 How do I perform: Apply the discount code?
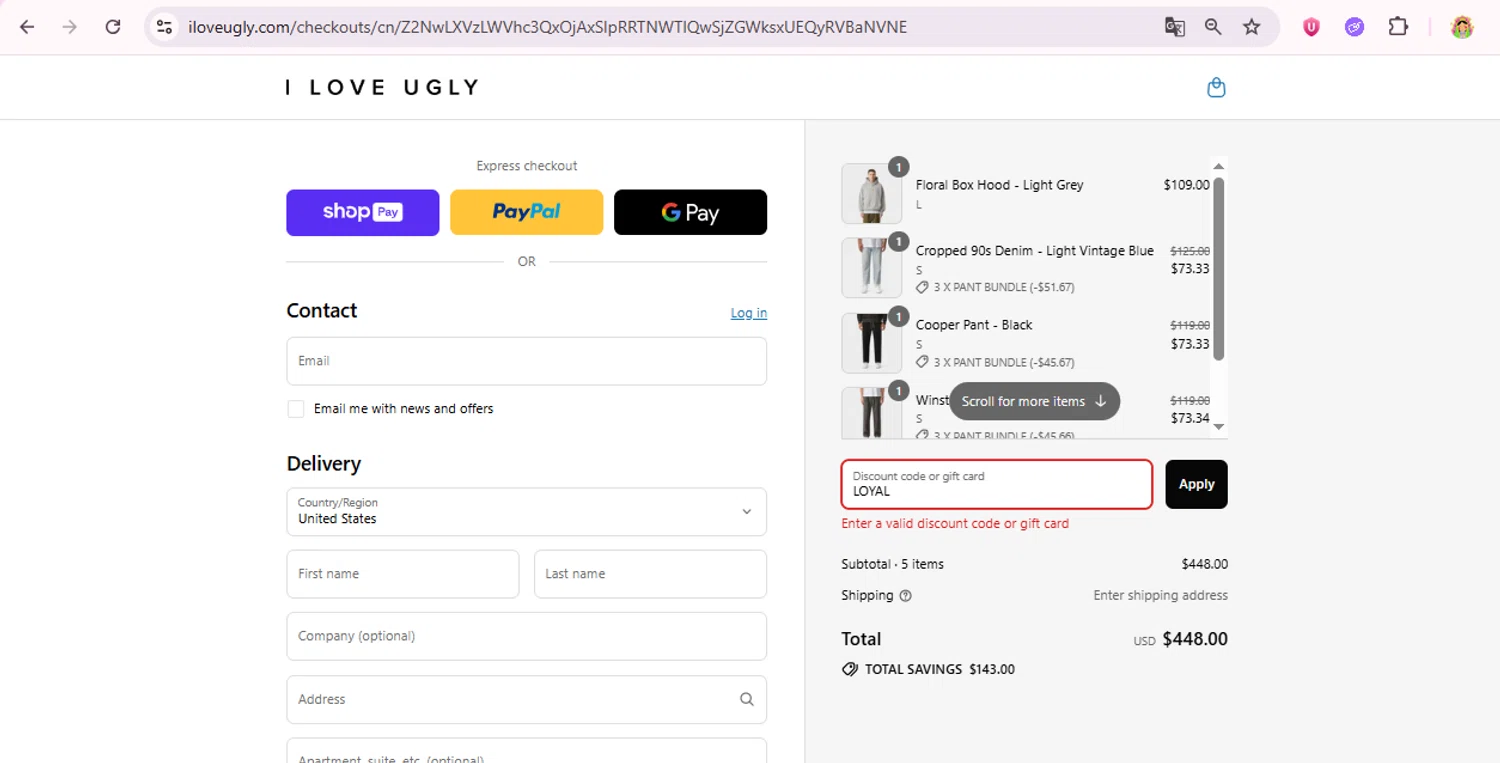(x=1196, y=484)
